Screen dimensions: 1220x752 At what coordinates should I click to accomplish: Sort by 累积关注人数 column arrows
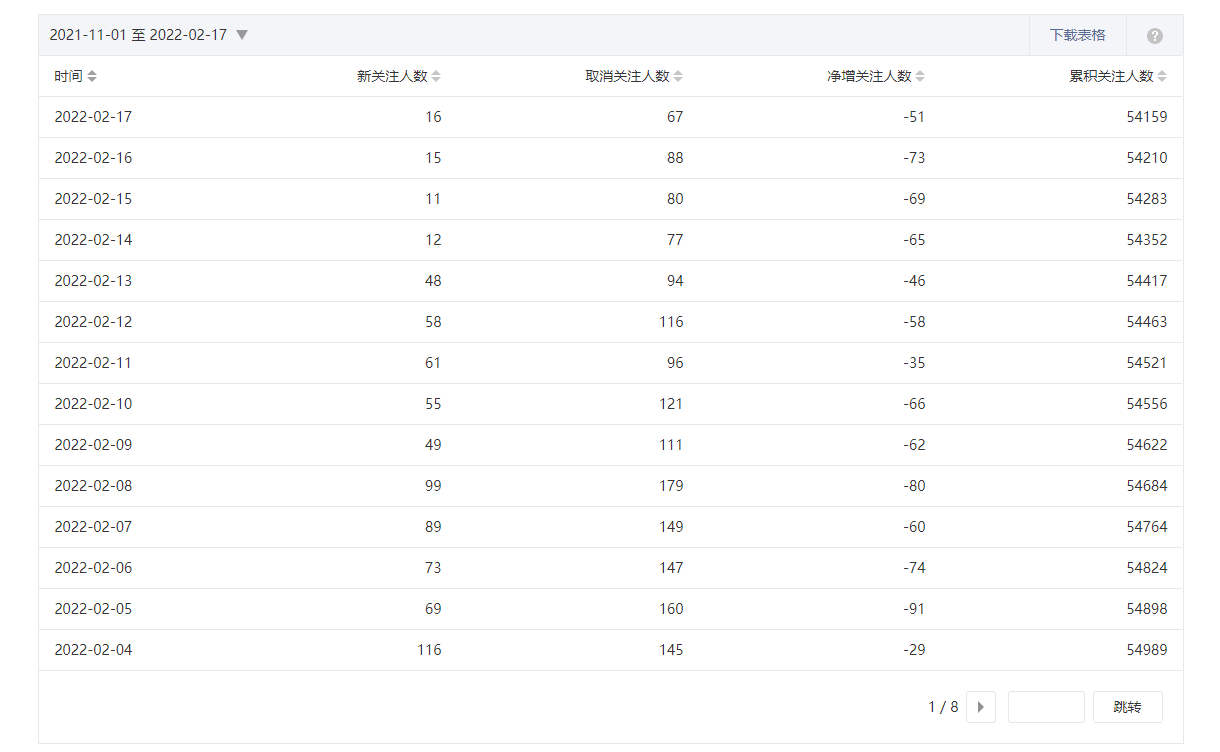(x=1162, y=76)
